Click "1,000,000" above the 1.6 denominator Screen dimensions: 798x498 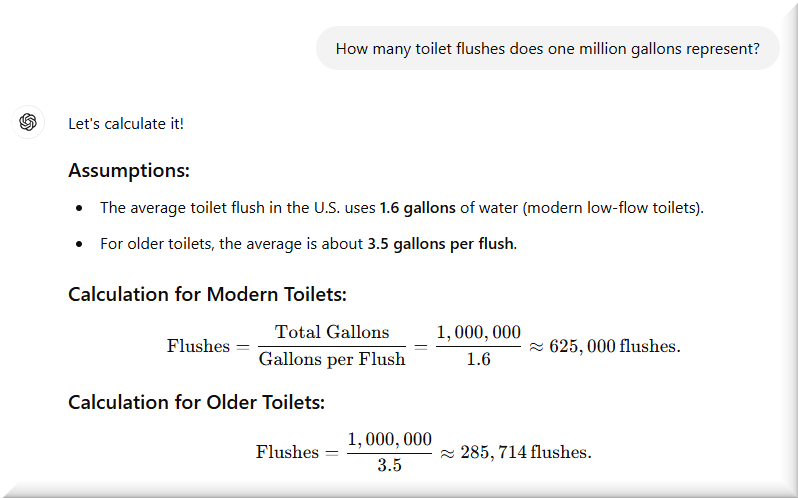tap(478, 333)
